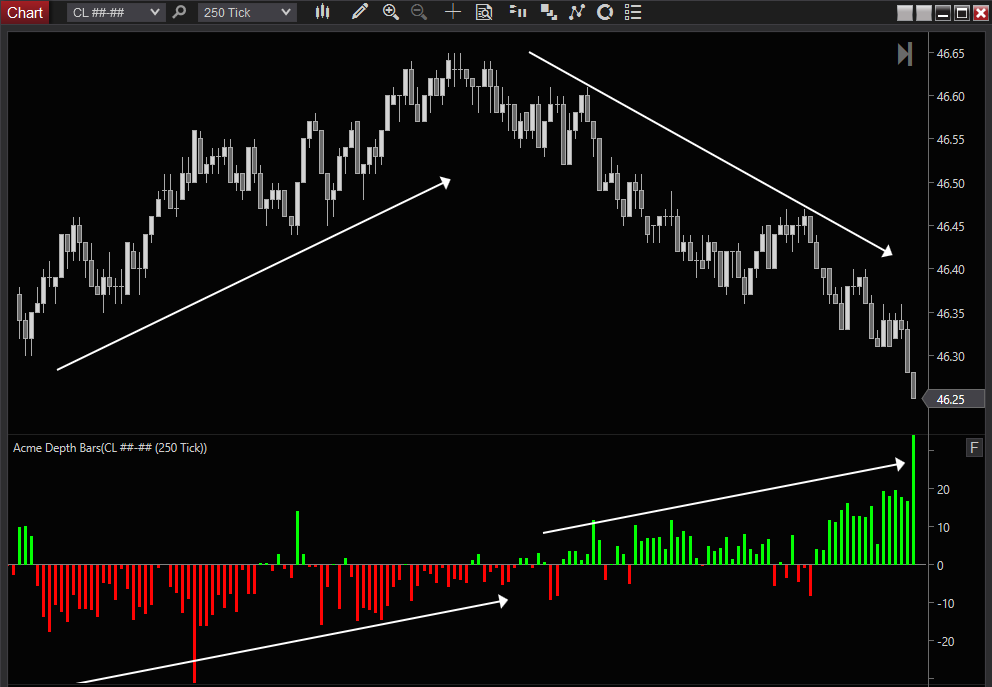992x687 pixels.
Task: Click the 46.50 price axis label
Action: (x=951, y=183)
